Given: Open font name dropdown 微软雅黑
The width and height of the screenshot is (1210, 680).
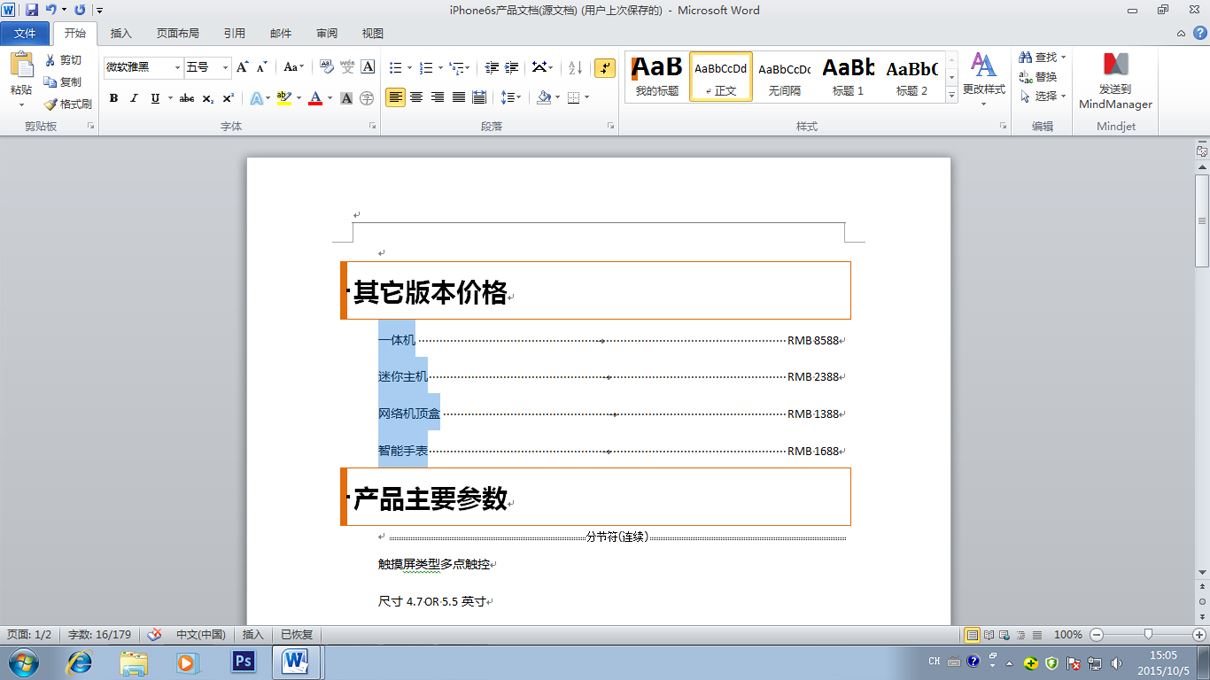Looking at the screenshot, I should point(178,67).
